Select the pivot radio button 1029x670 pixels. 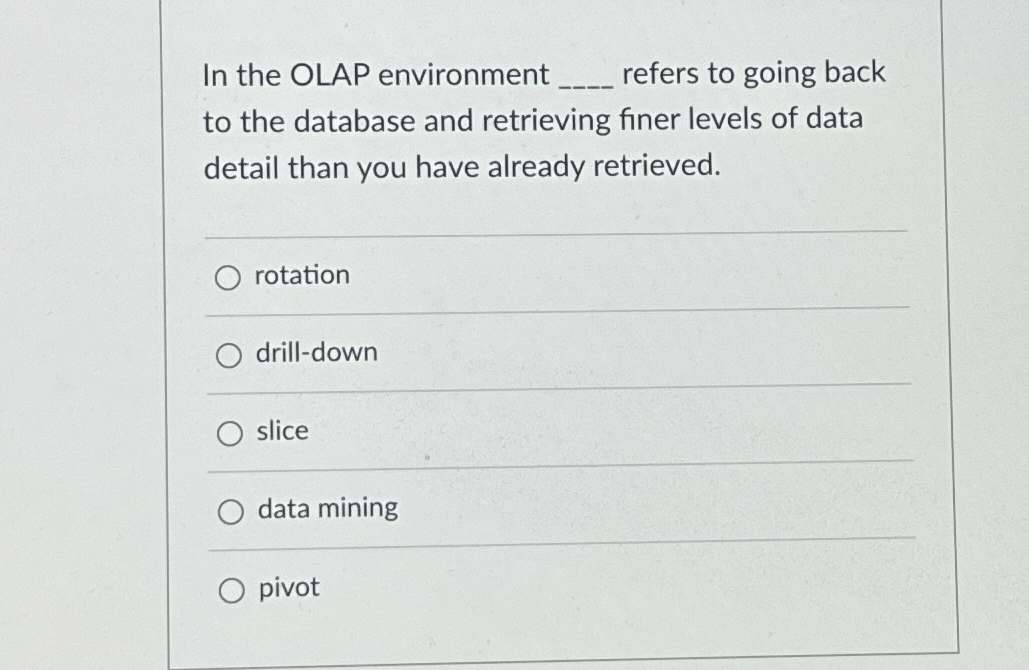[x=232, y=591]
